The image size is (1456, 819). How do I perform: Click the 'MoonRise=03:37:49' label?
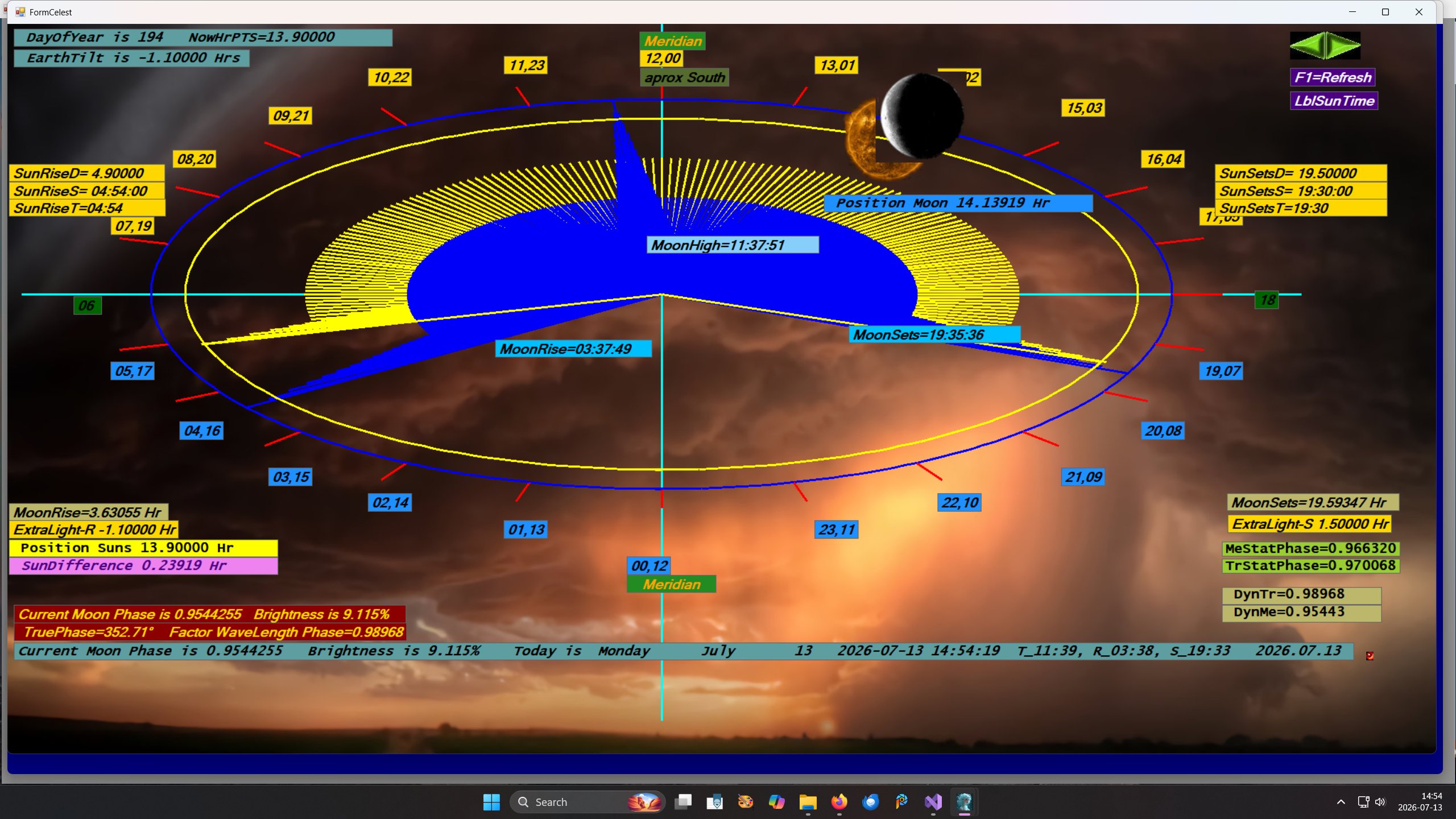(573, 349)
